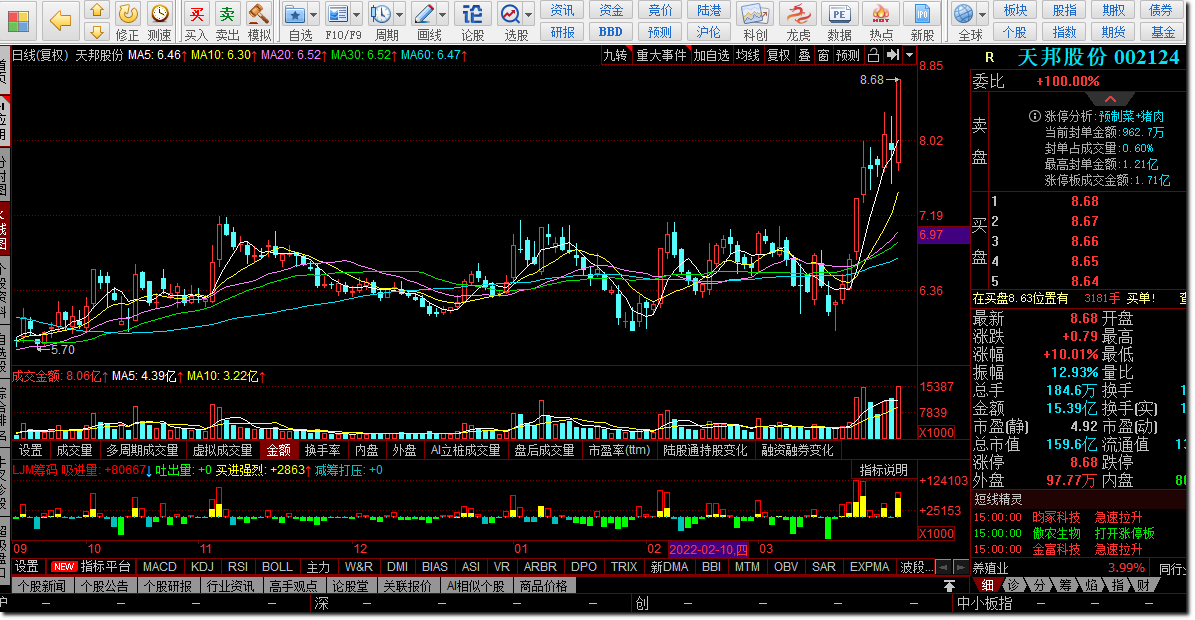Select the MACD indicator tab
Screen dimensions: 1195x620
click(159, 567)
